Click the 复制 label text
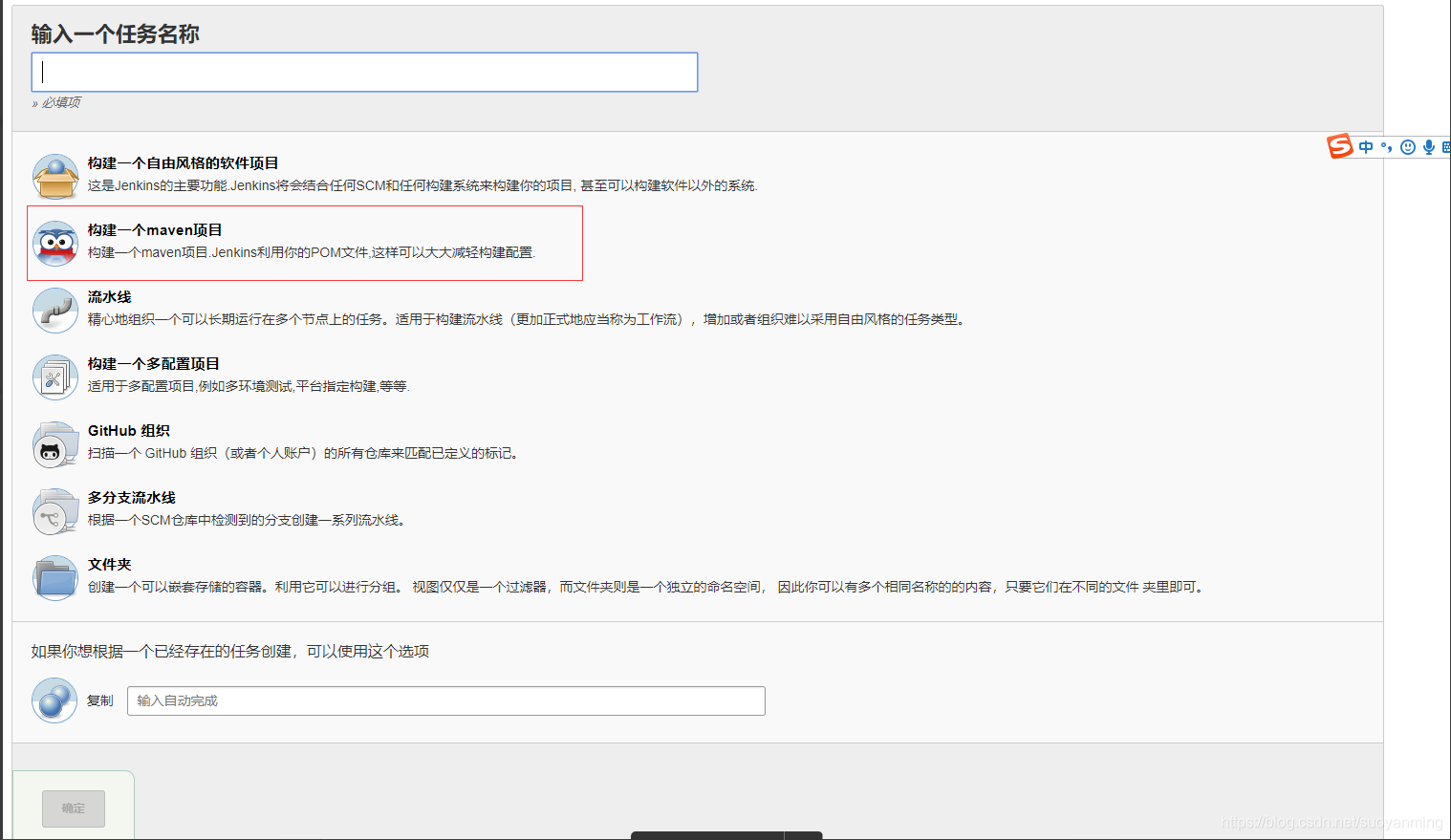 tap(100, 700)
